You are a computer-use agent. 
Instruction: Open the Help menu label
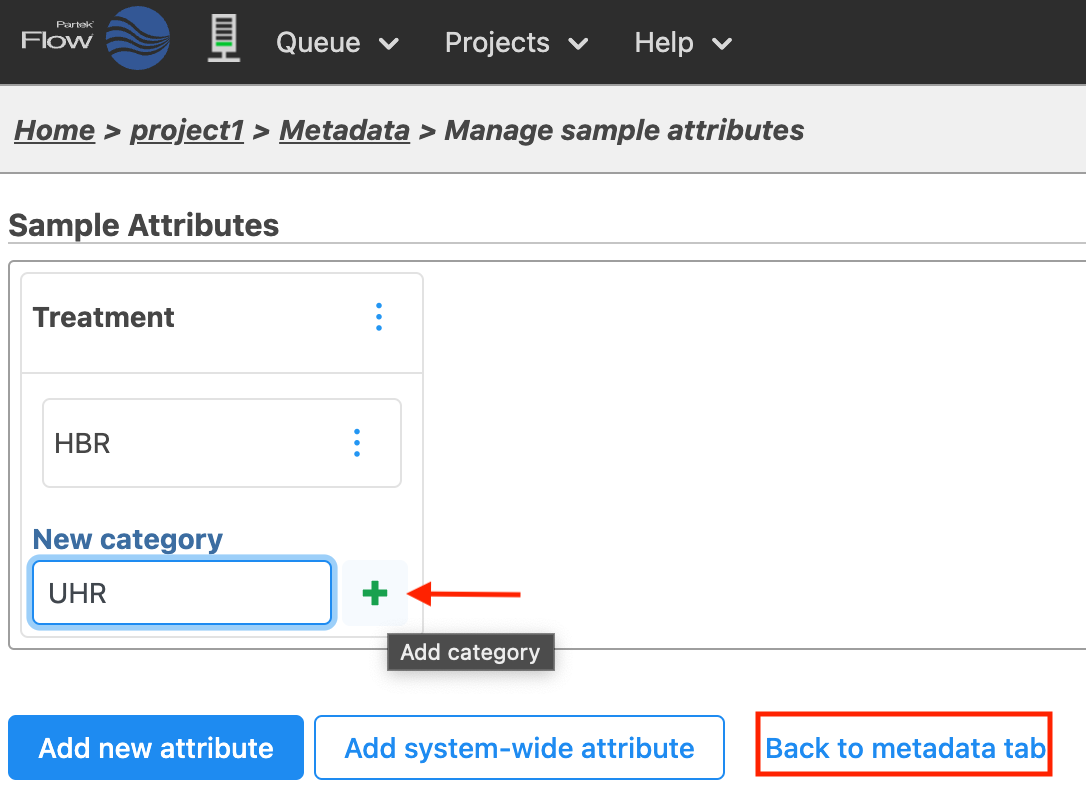click(x=663, y=43)
